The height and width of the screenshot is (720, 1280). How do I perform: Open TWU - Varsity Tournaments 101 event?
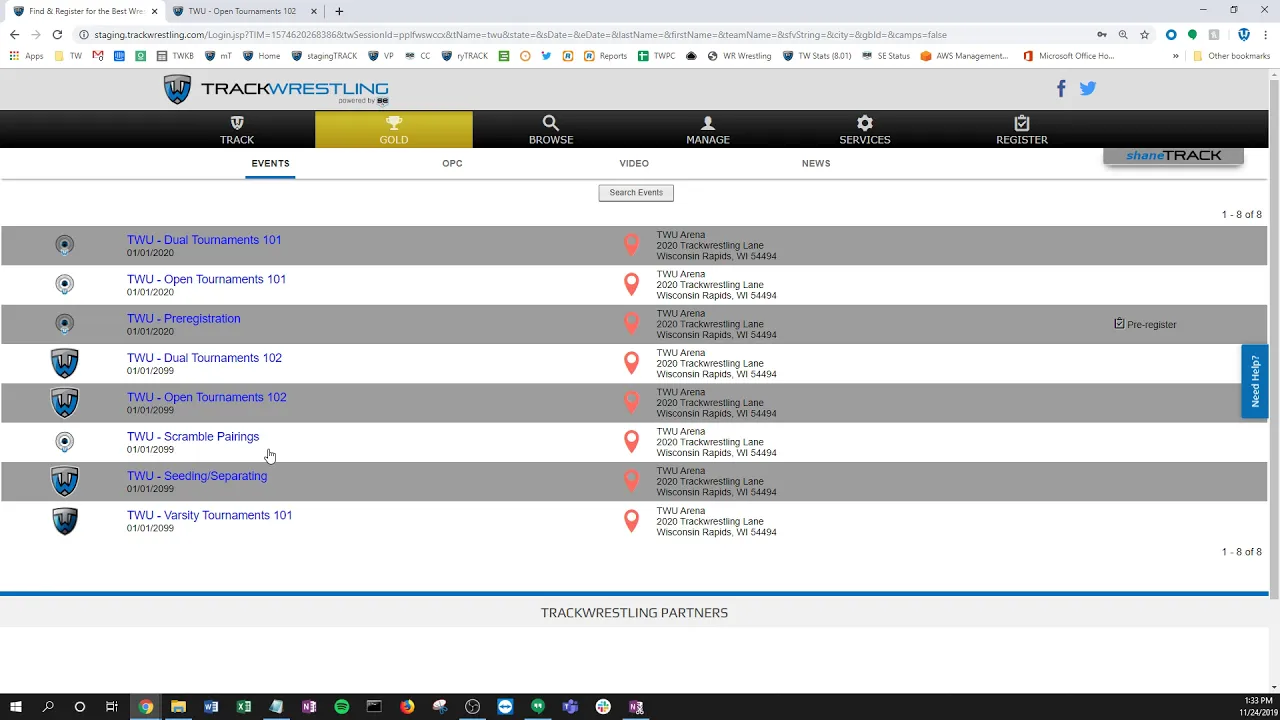(x=209, y=515)
